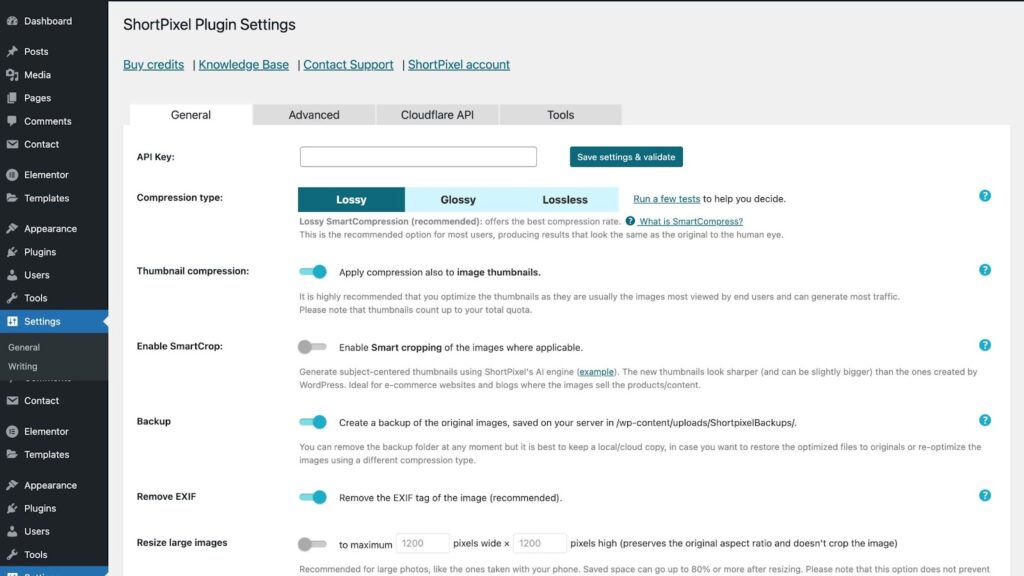Click into the API Key field
This screenshot has height=576, width=1024.
(418, 157)
